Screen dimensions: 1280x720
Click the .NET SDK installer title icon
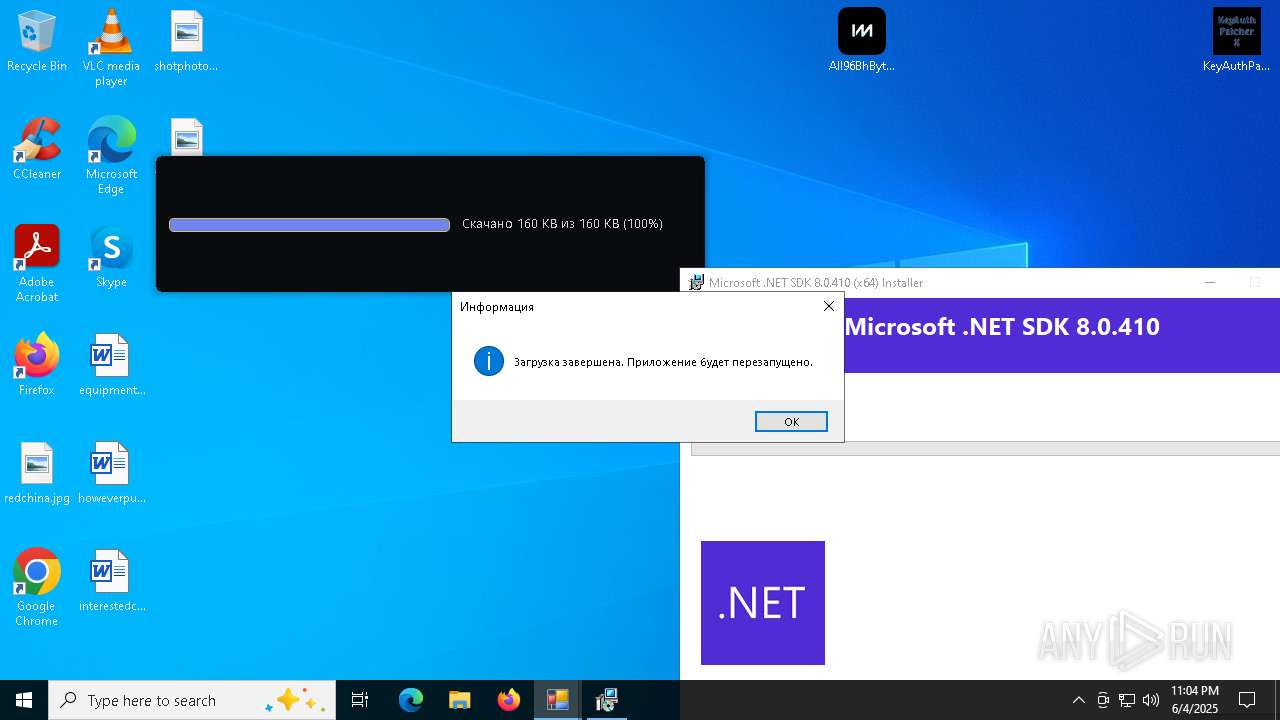[x=697, y=283]
